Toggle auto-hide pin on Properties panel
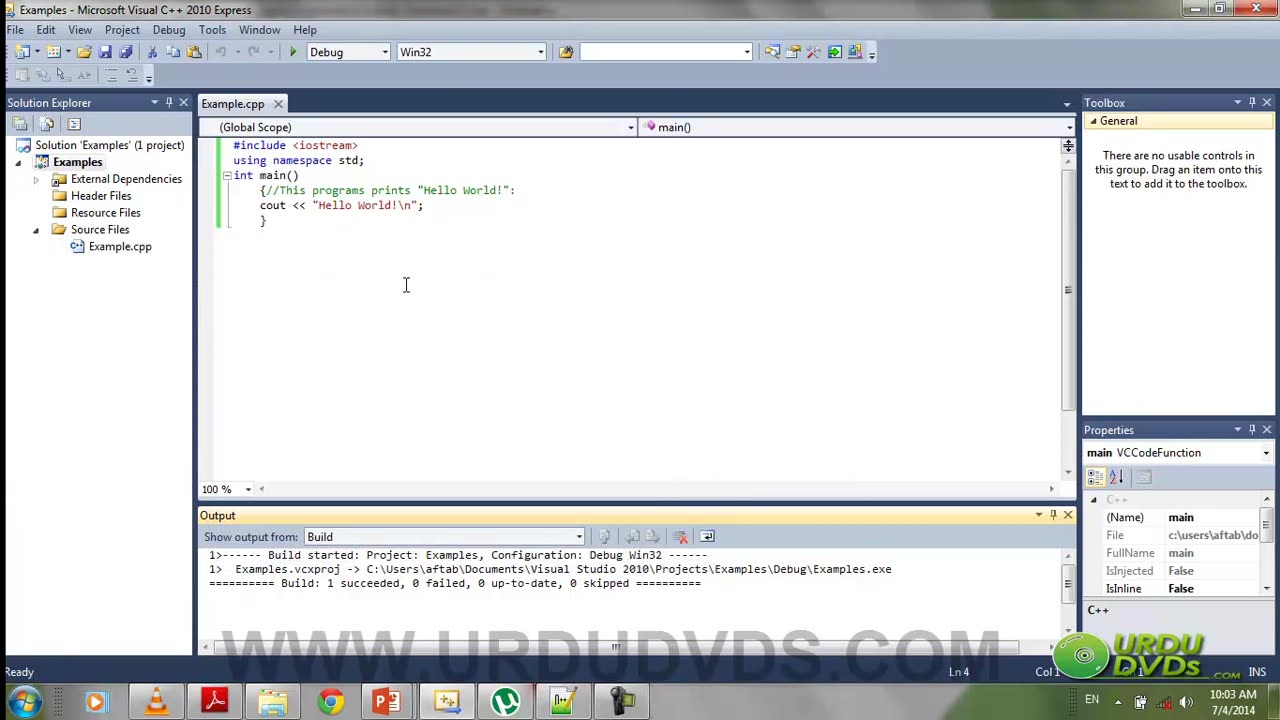 [1252, 430]
